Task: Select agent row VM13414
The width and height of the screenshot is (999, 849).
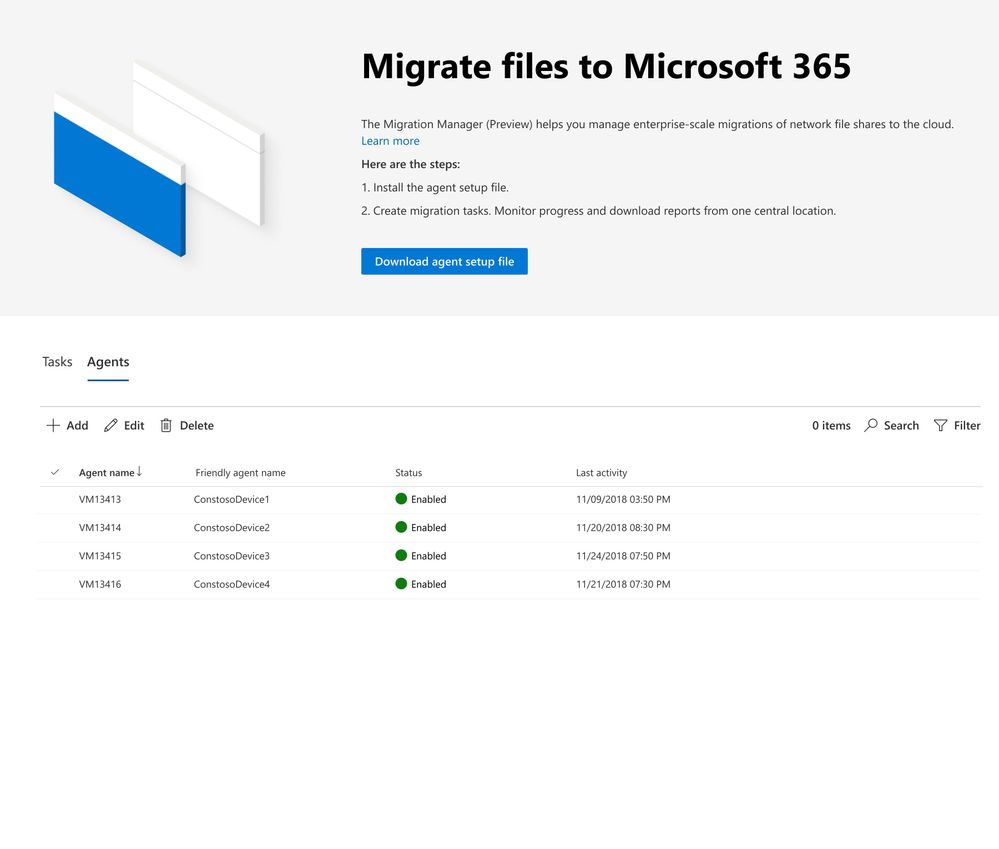Action: click(x=510, y=527)
